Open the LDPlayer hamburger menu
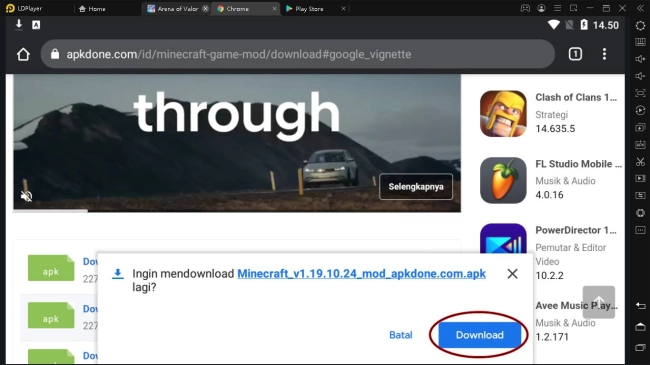The height and width of the screenshot is (365, 650). 558,8
